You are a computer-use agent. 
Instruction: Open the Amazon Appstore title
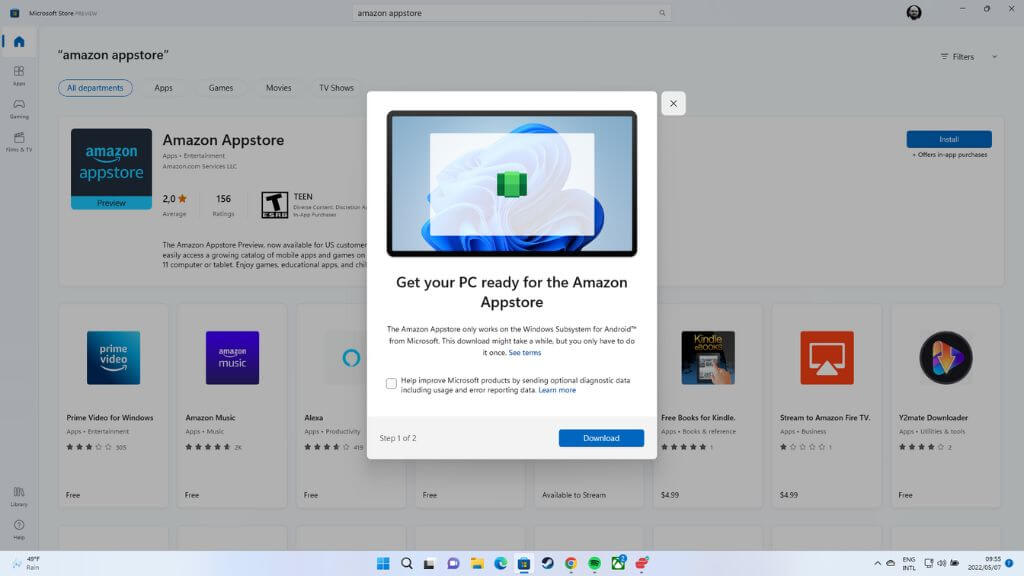(x=223, y=140)
